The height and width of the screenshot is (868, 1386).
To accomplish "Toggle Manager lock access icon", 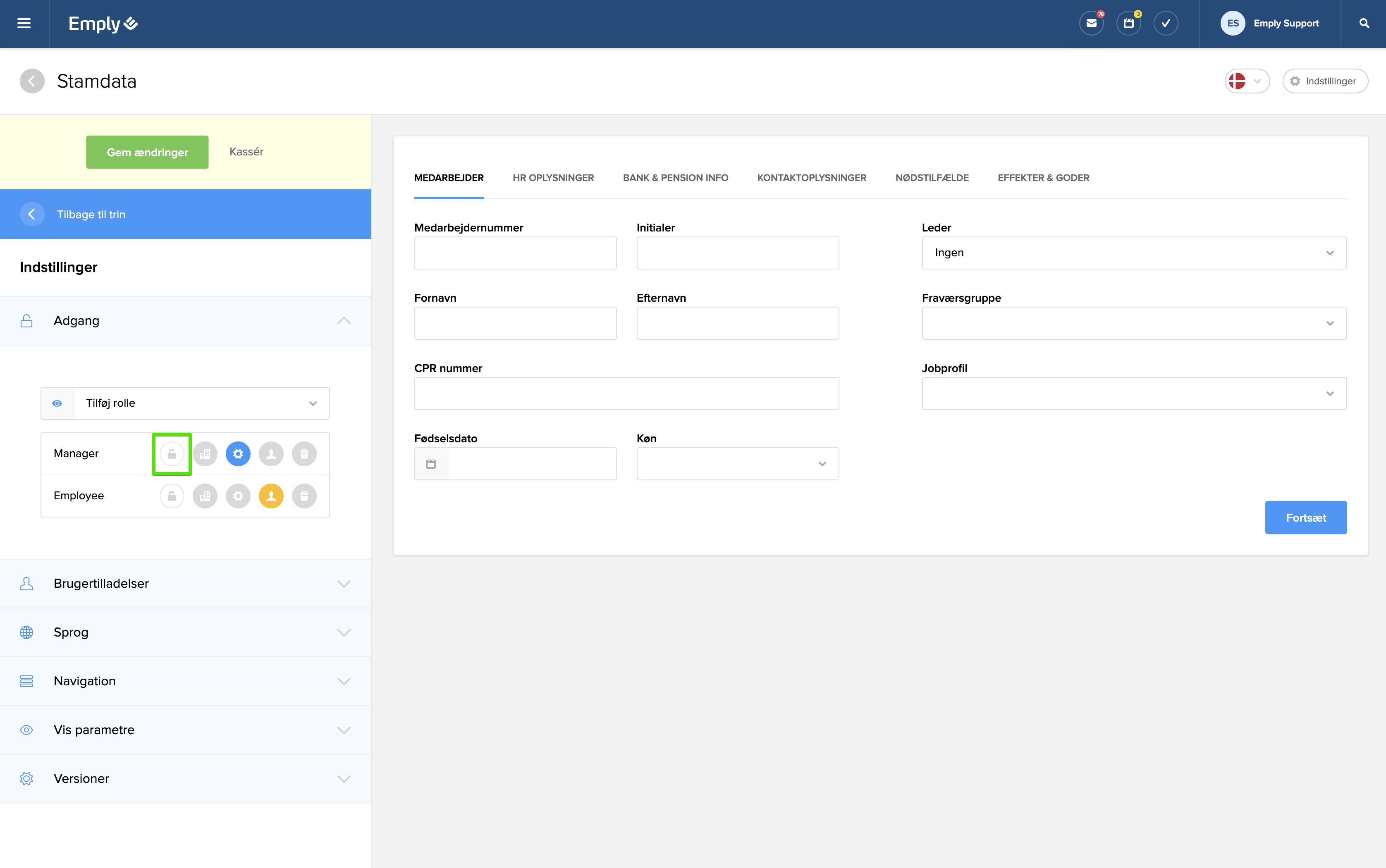I will click(172, 453).
